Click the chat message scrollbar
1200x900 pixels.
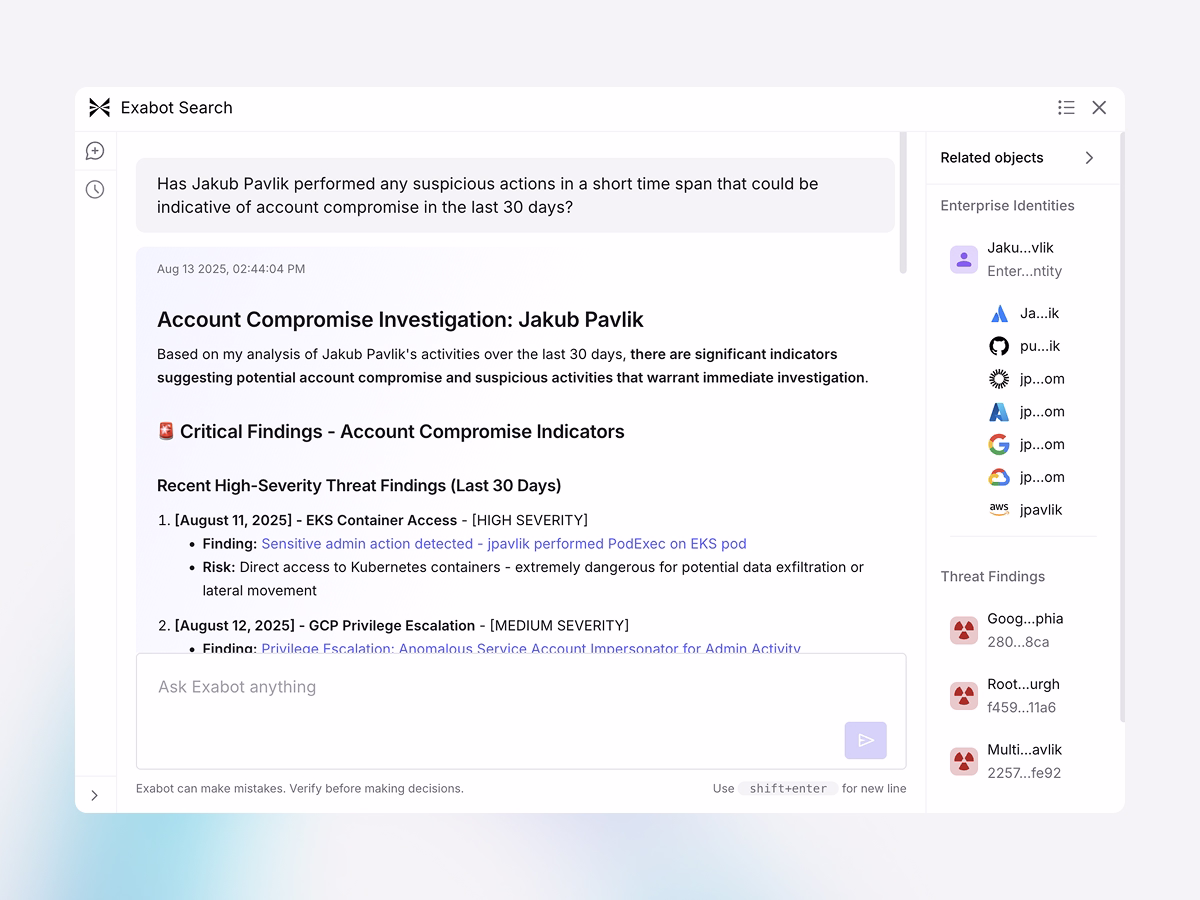(x=903, y=203)
